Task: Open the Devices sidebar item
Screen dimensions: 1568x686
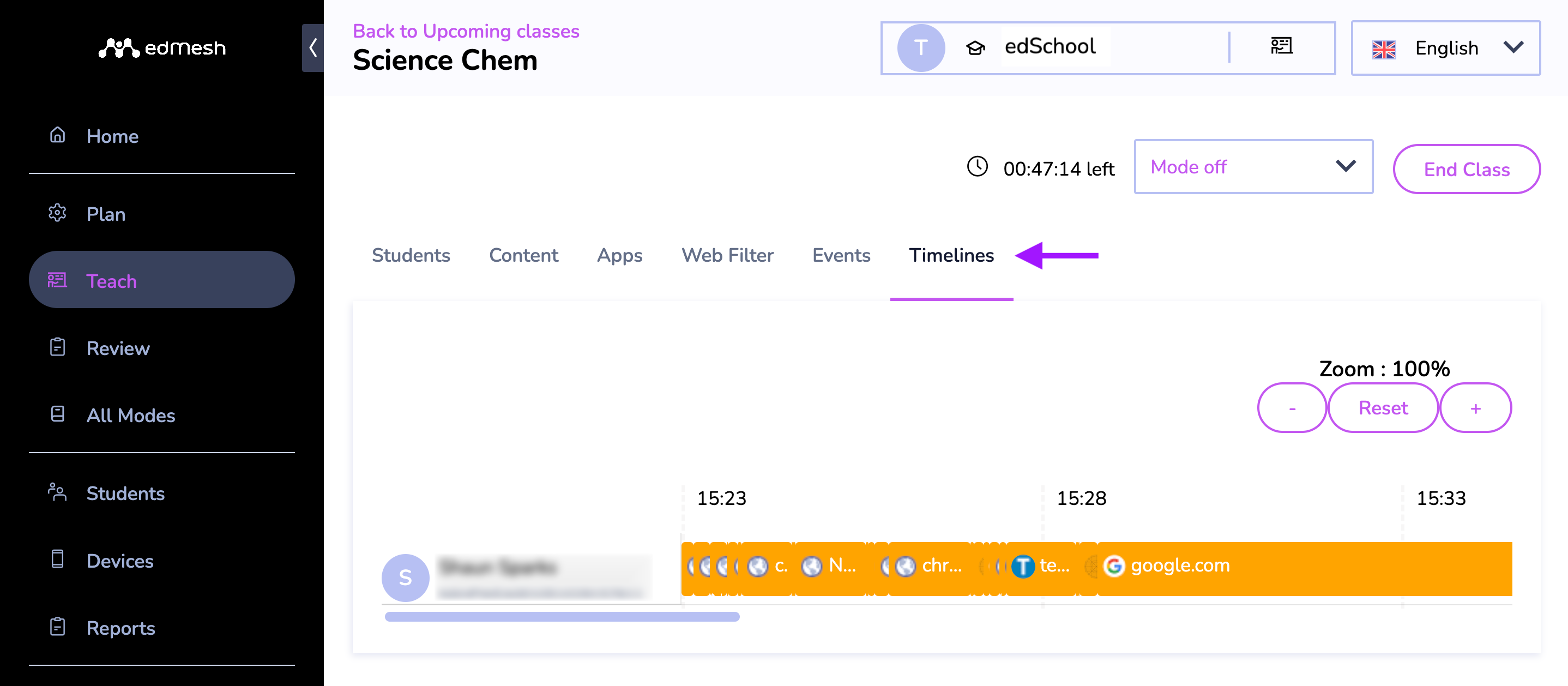Action: [161, 560]
